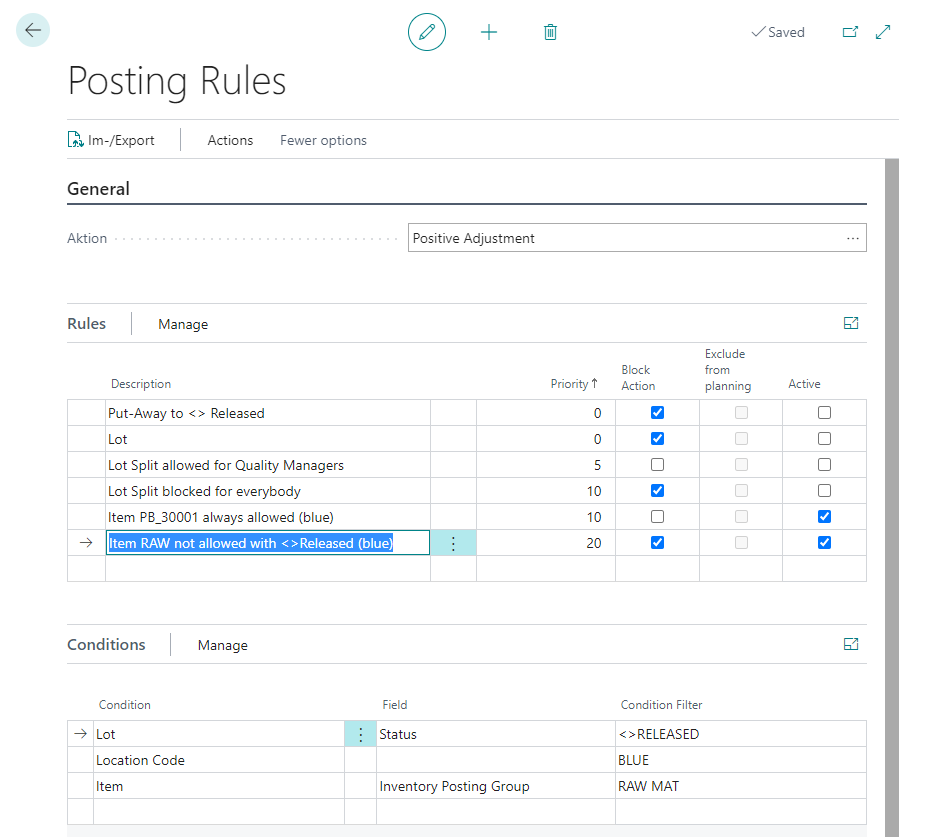Uncheck Block Action for Put-Away to <> Released

pos(657,413)
